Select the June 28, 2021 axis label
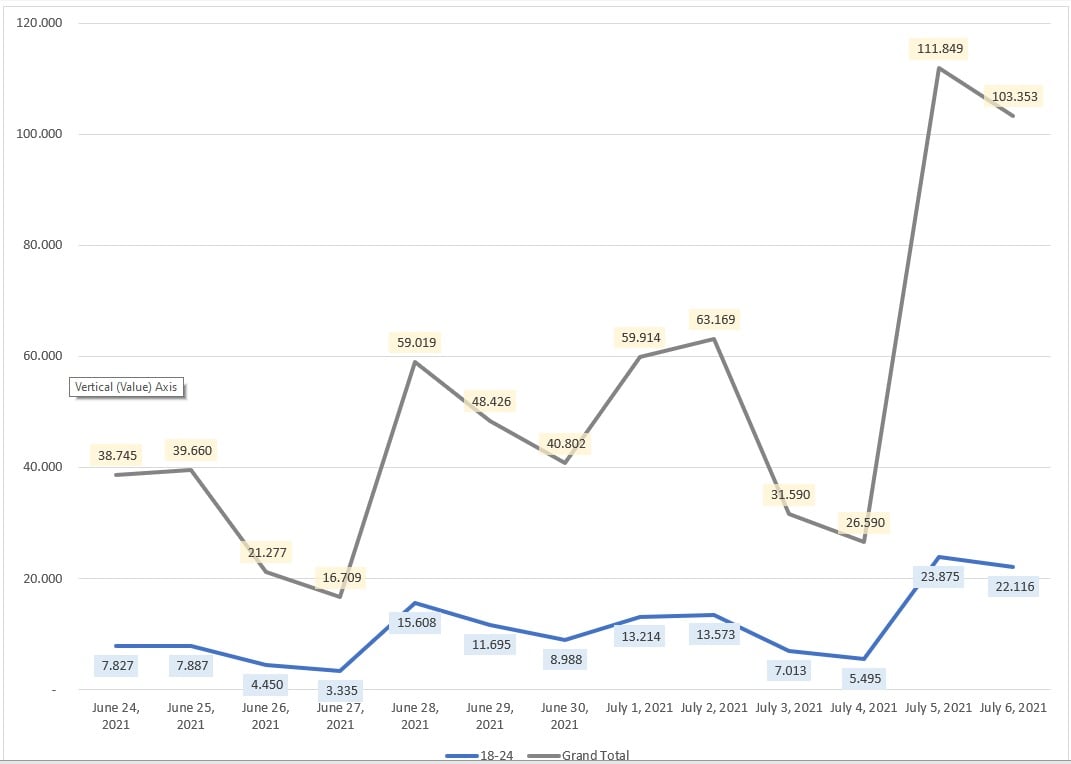Image resolution: width=1071 pixels, height=764 pixels. [415, 715]
